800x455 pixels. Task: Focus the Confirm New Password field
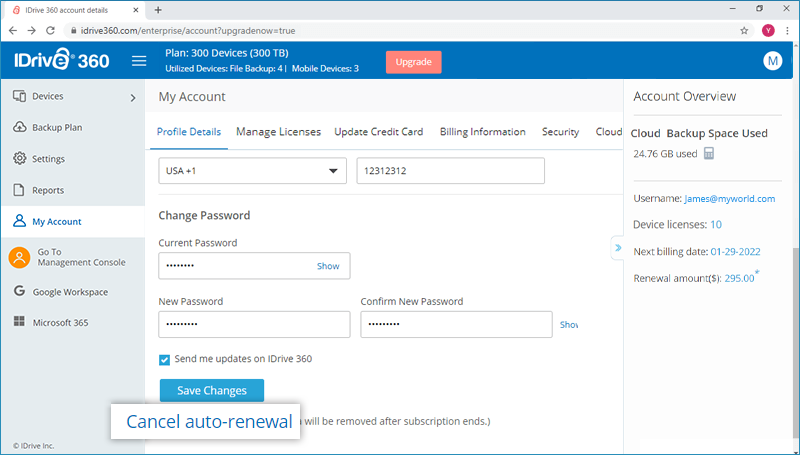coord(456,324)
